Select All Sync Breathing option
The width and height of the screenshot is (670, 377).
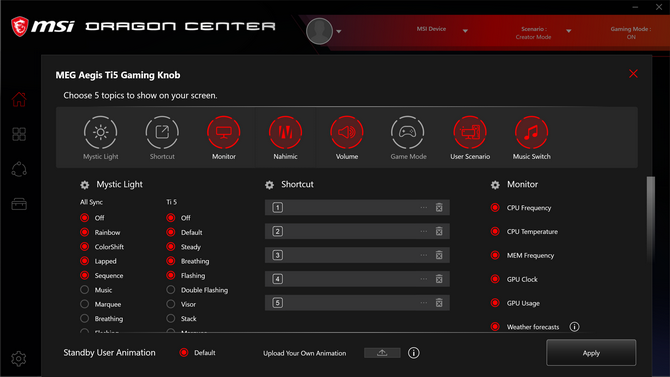point(85,319)
